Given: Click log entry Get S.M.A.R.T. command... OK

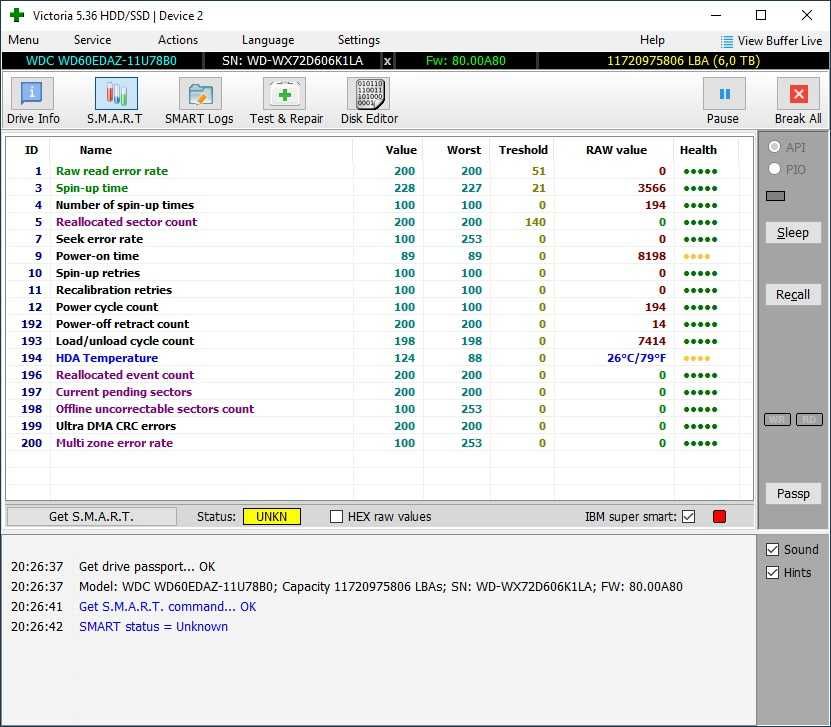Looking at the screenshot, I should tap(167, 607).
